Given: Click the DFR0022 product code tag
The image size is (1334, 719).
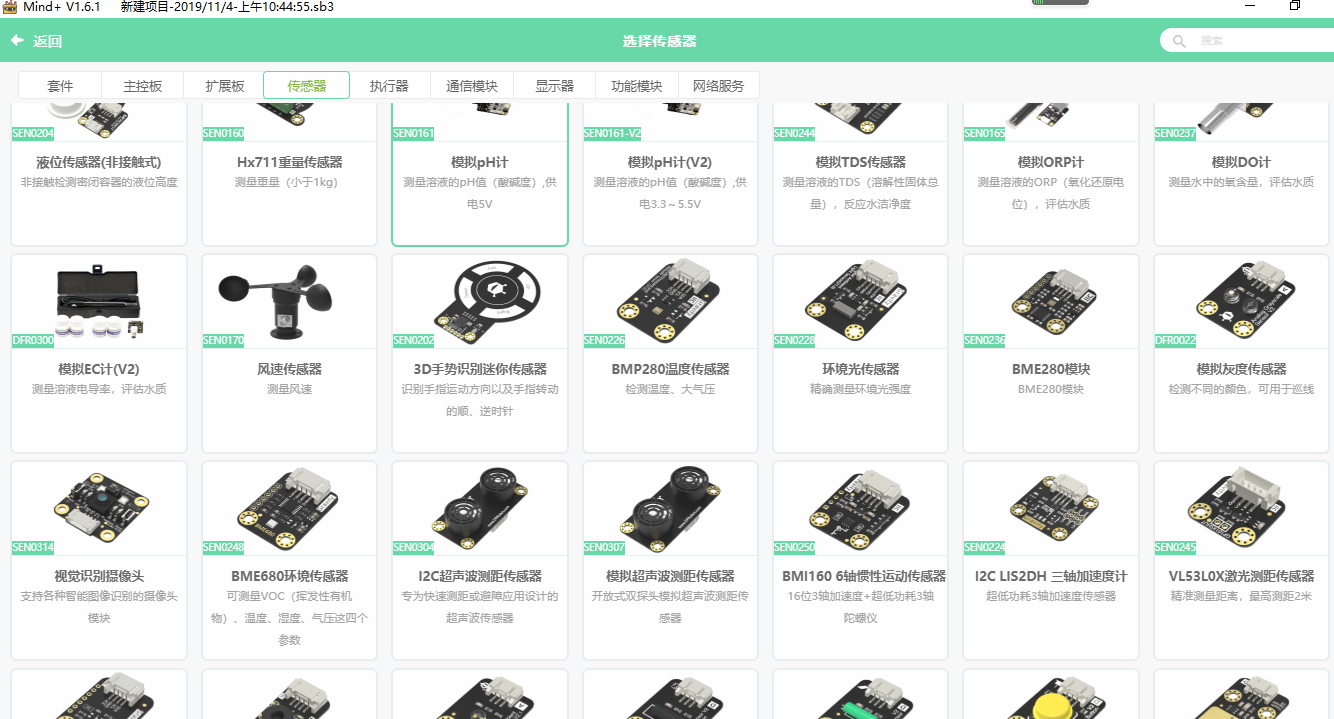Looking at the screenshot, I should click(1175, 341).
